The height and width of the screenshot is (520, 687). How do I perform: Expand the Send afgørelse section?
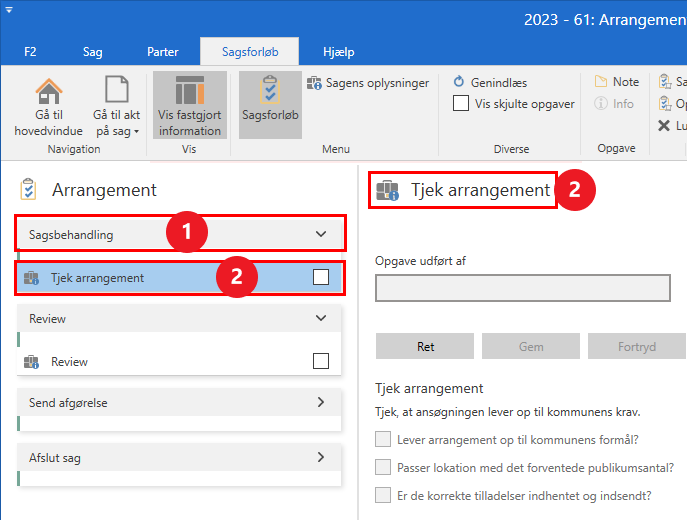pos(321,402)
